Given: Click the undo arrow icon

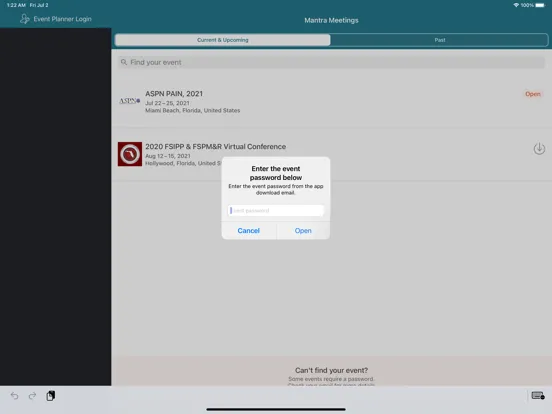Looking at the screenshot, I should [14, 396].
